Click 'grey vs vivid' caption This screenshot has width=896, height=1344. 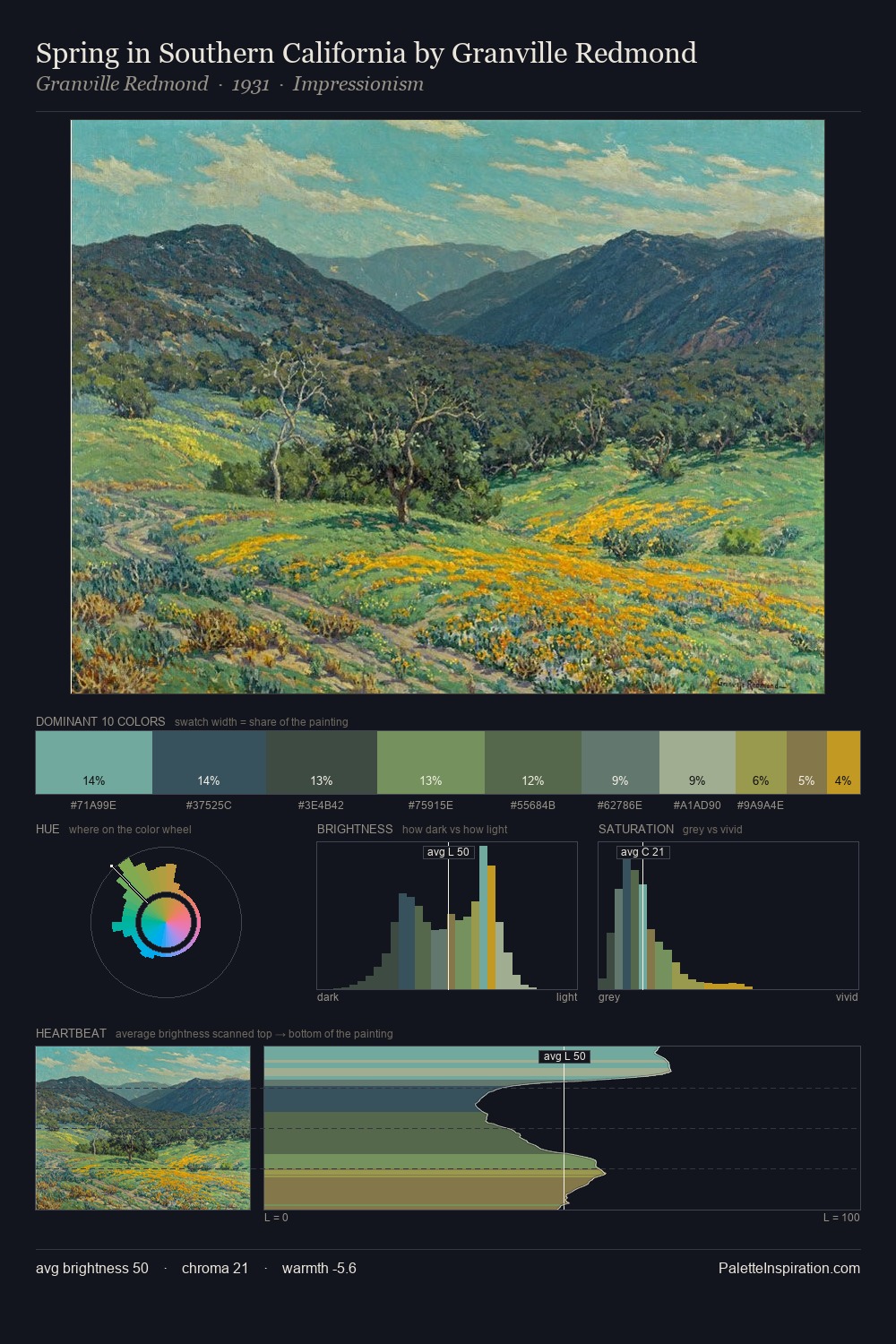712,830
